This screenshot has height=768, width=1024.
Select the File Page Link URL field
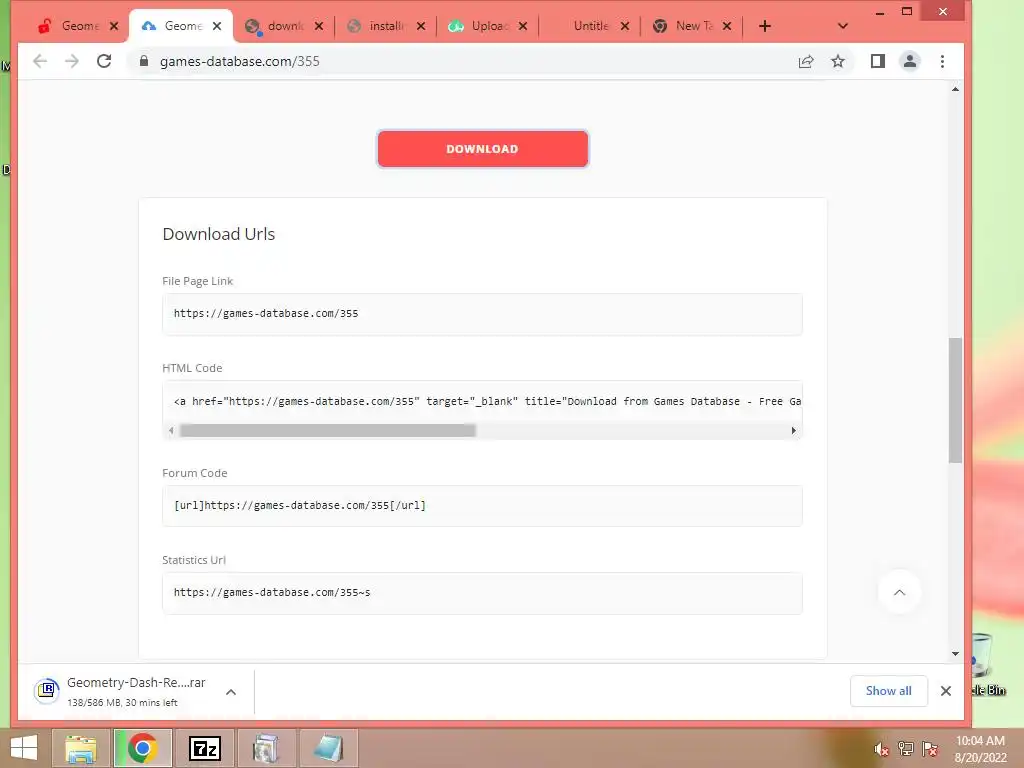(482, 314)
